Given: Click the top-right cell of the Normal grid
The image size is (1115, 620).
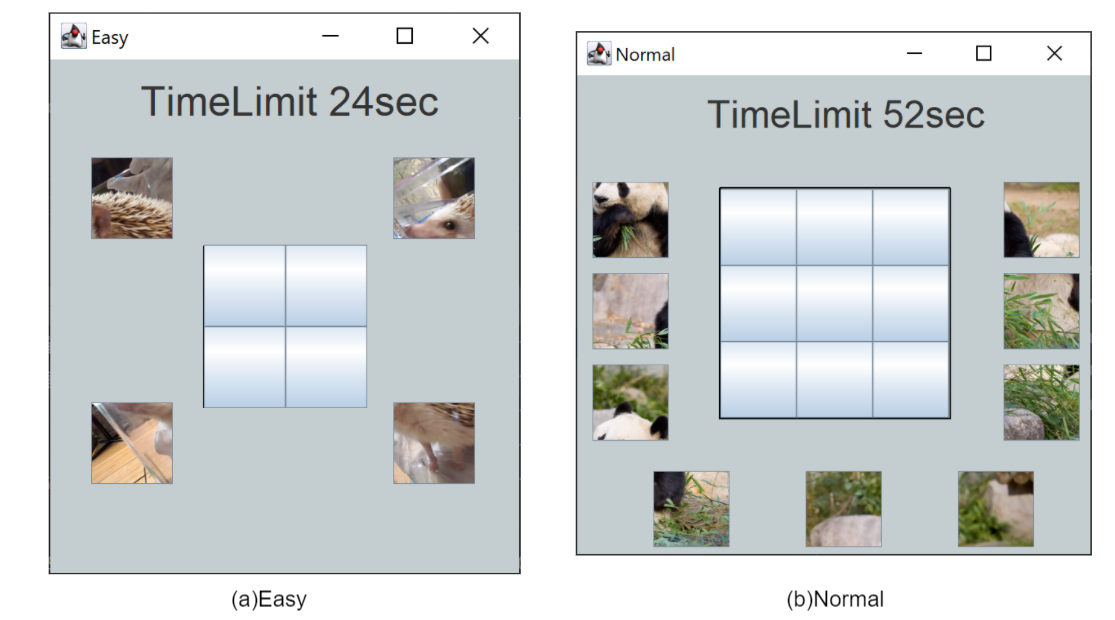Looking at the screenshot, I should 910,227.
